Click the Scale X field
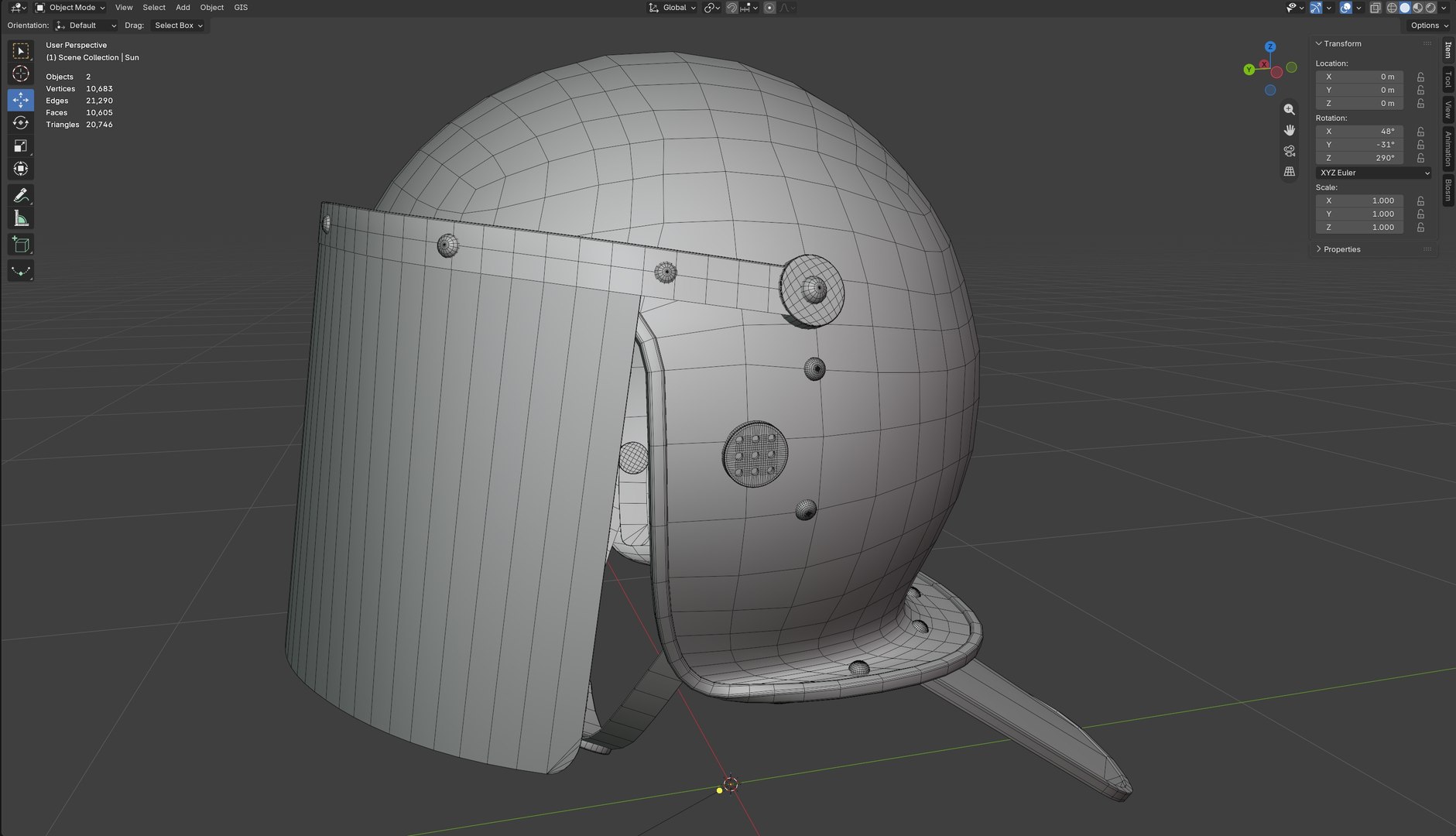The height and width of the screenshot is (836, 1456). click(x=1359, y=200)
